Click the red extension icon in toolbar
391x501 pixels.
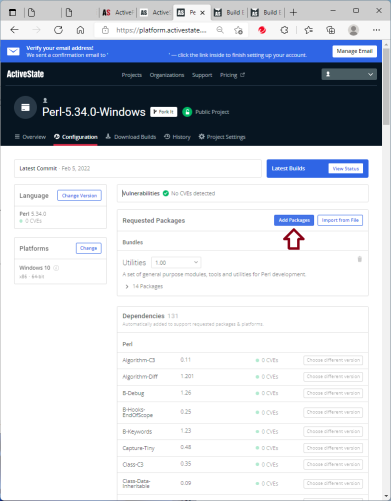coord(262,30)
